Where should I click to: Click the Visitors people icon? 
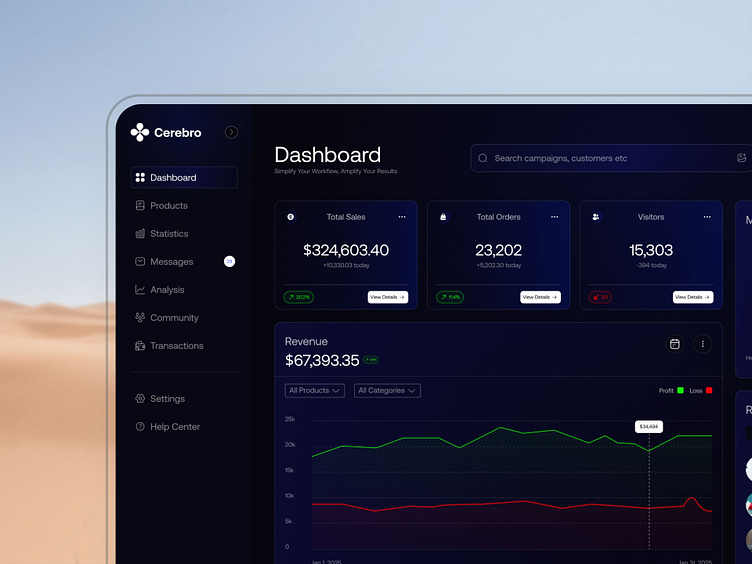click(596, 217)
